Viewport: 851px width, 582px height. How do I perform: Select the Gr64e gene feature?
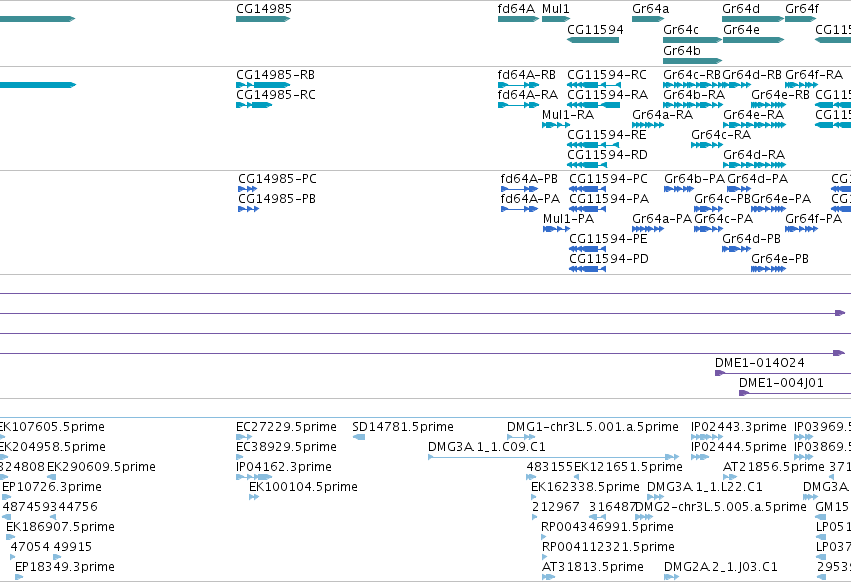pos(753,40)
